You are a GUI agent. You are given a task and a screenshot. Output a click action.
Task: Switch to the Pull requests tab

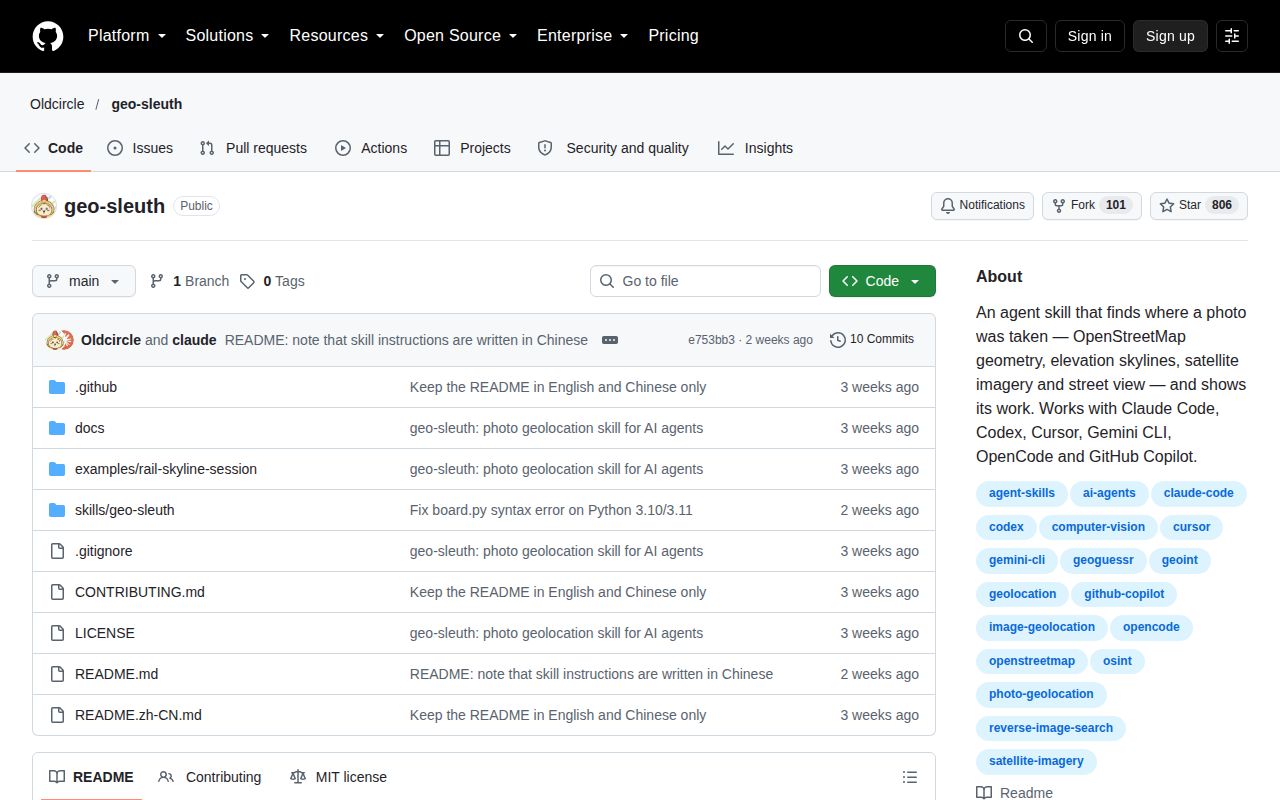tap(253, 148)
